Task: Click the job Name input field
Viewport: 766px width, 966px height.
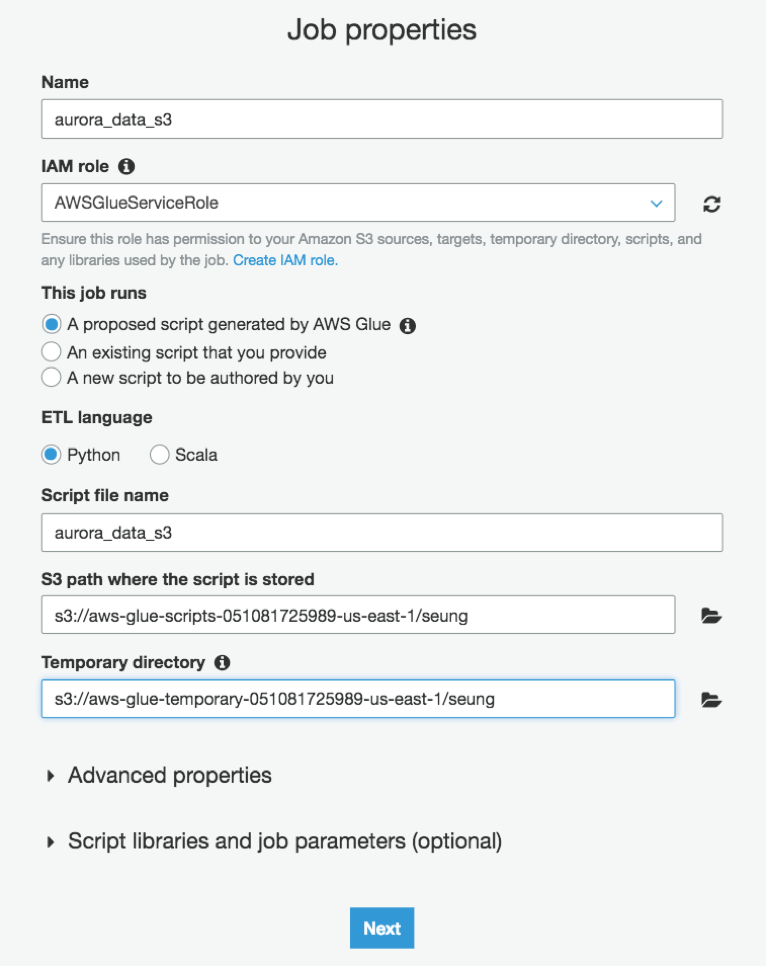Action: [x=382, y=119]
